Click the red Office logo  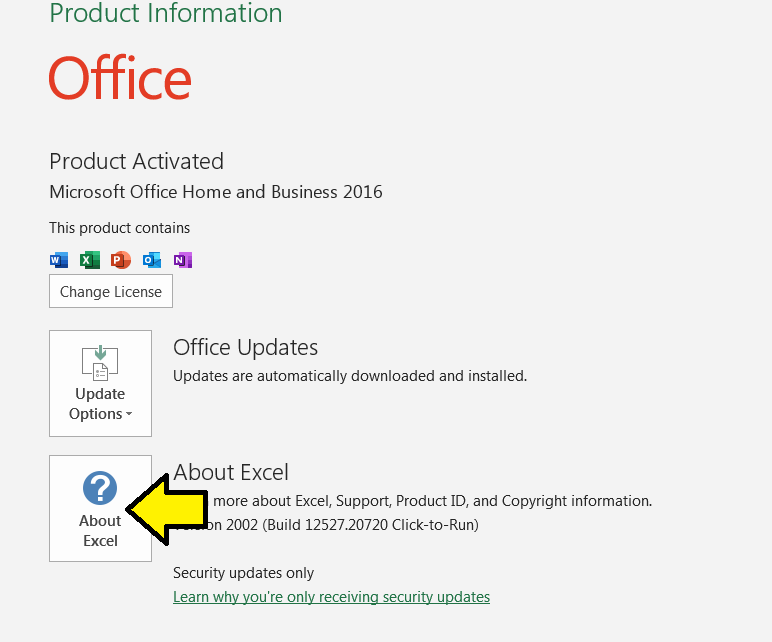120,78
